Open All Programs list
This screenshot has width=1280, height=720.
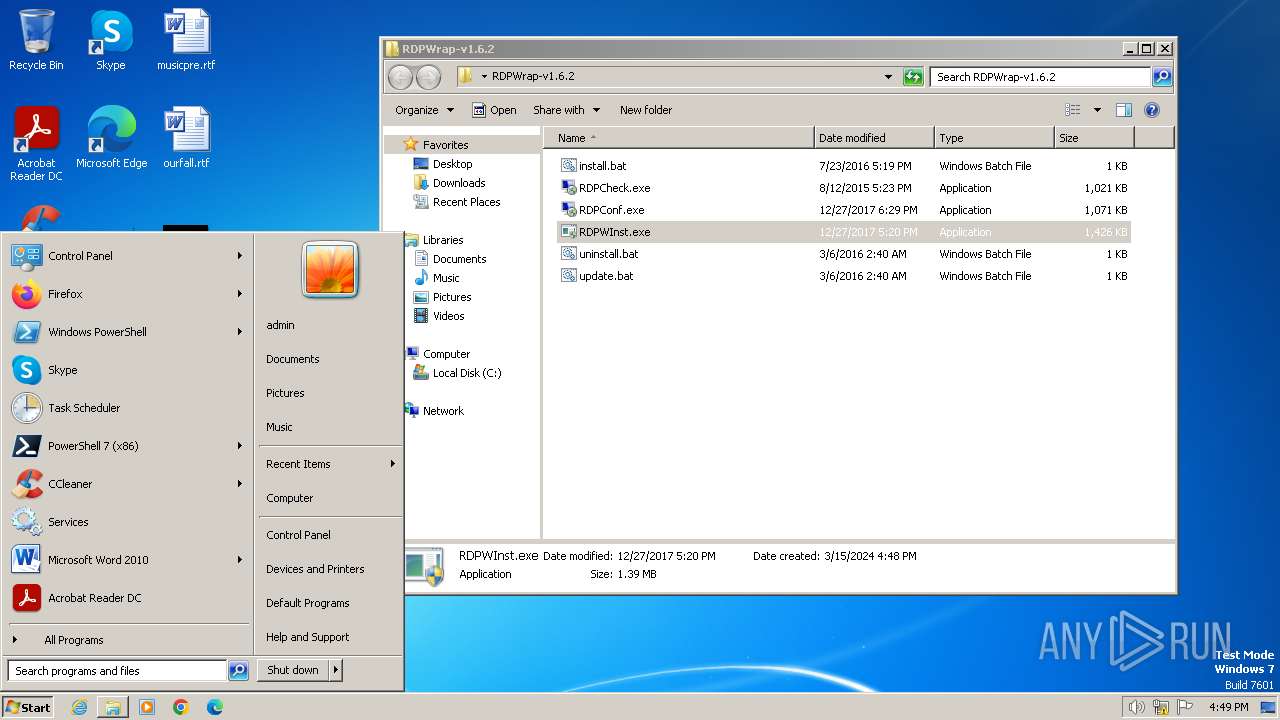coord(128,640)
